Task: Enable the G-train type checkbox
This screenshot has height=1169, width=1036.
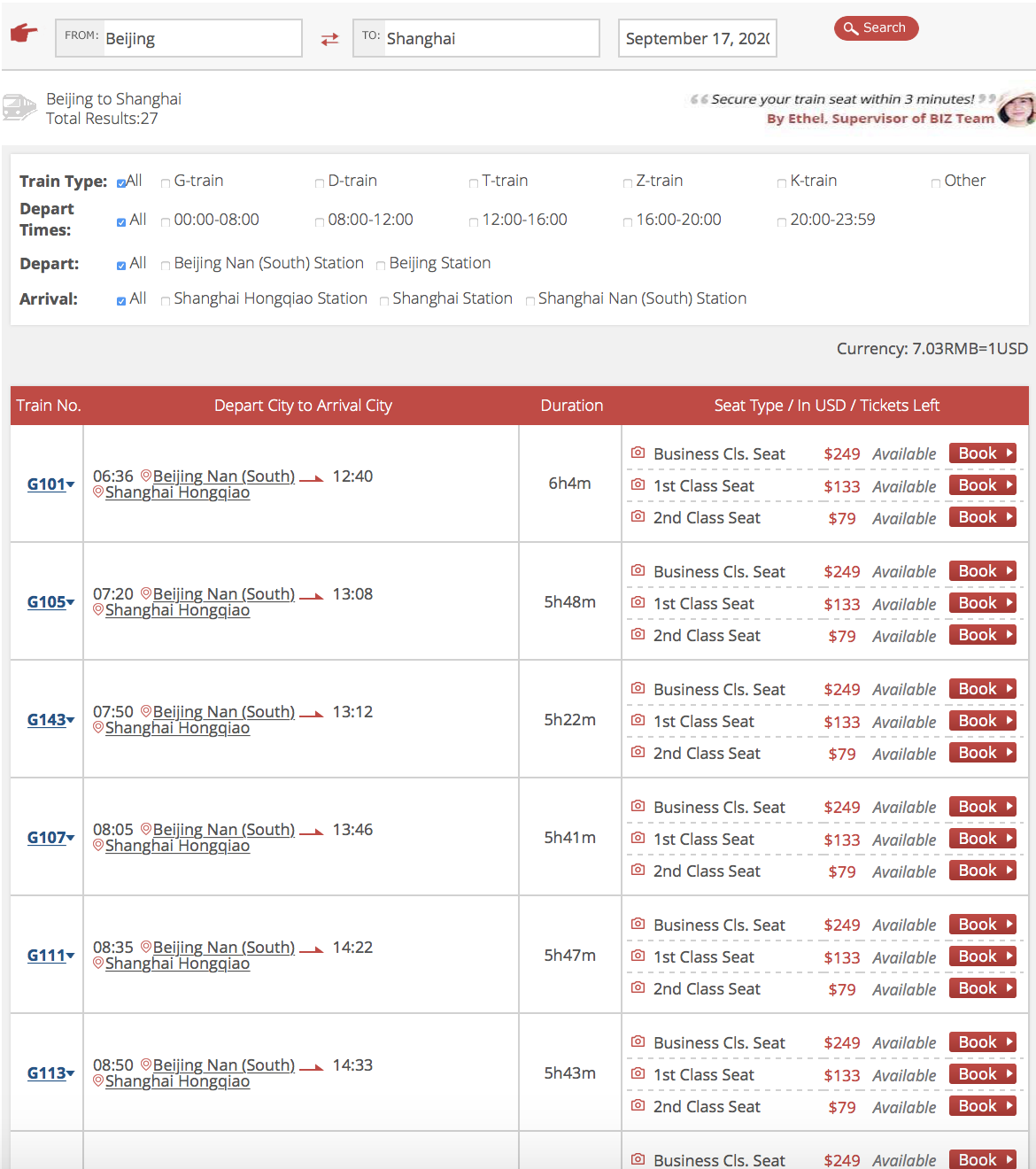Action: point(166,182)
